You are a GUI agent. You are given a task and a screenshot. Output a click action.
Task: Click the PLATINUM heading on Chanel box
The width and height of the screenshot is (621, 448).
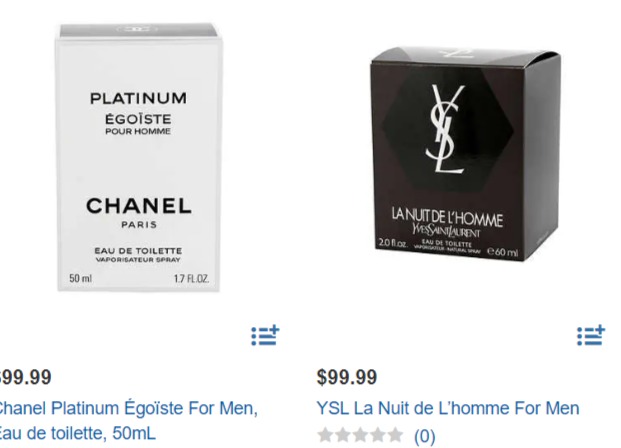[138, 98]
